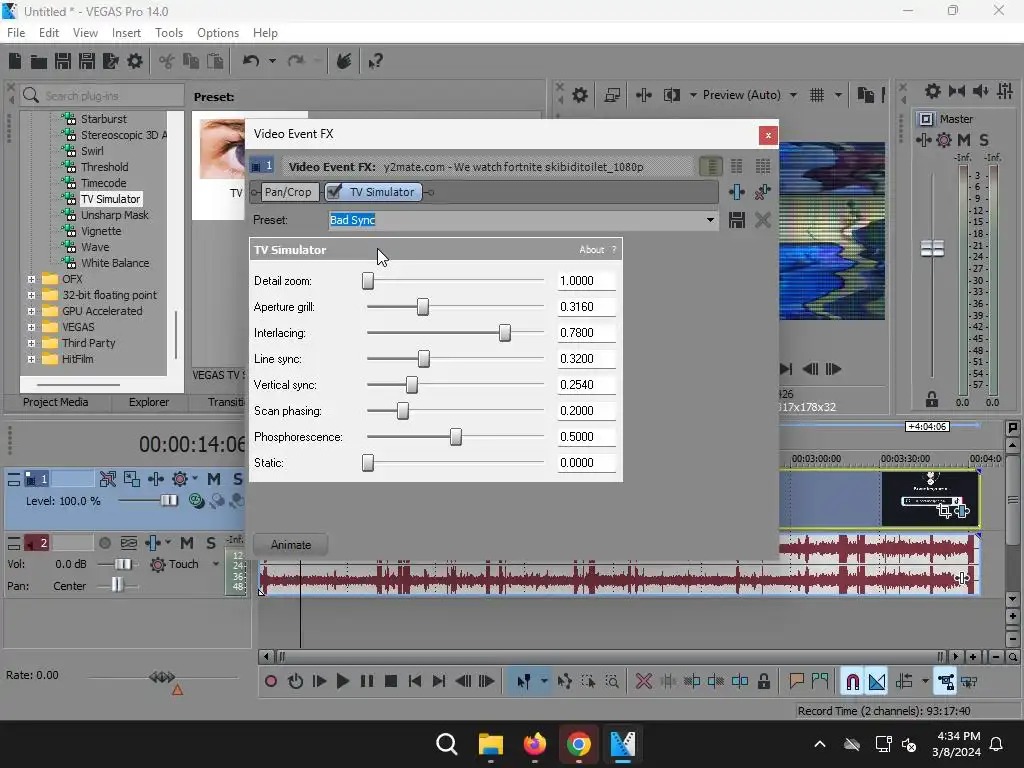Open Google Chrome from the taskbar
Viewport: 1024px width, 768px height.
pyautogui.click(x=579, y=744)
